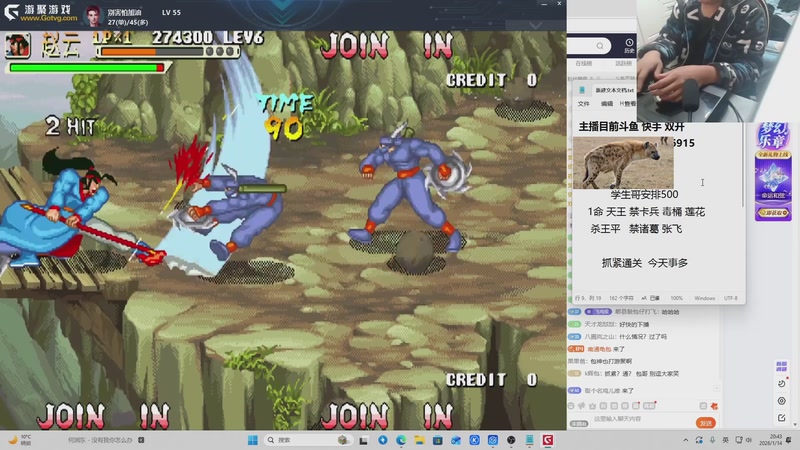Open the Notepad icon on the taskbar
Screen dimensions: 800x450
(x=530, y=440)
